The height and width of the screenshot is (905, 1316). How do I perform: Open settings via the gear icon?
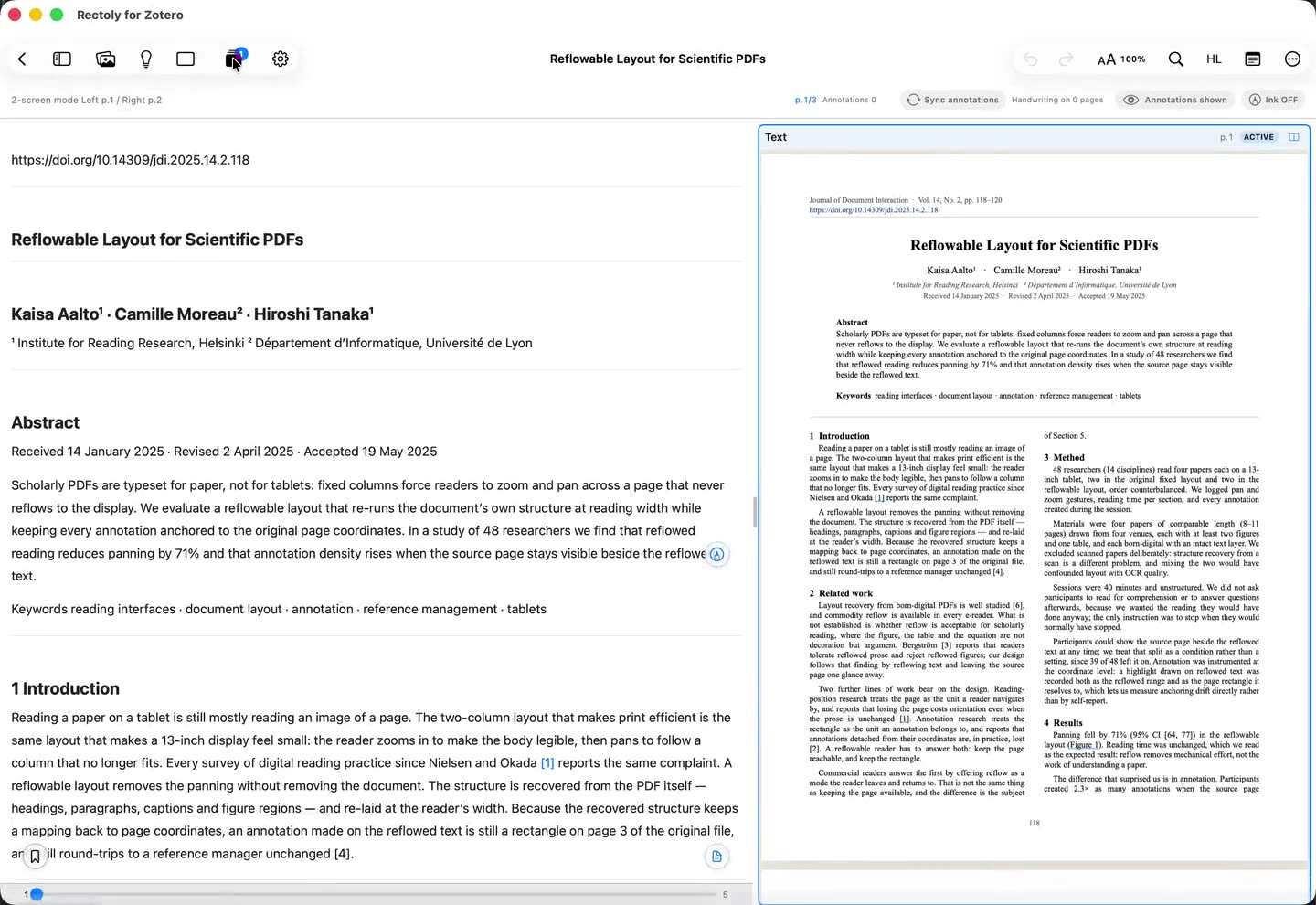pyautogui.click(x=281, y=59)
